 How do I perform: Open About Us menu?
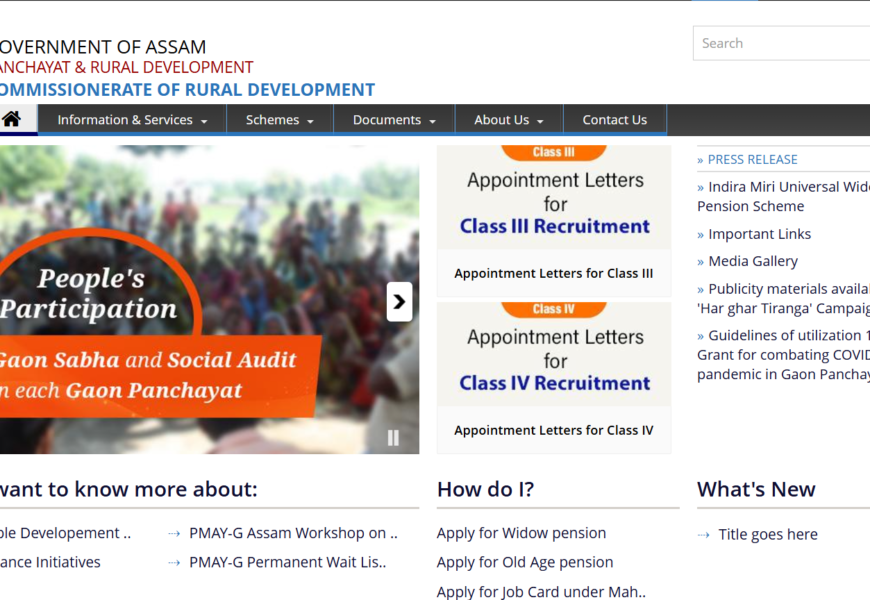(x=509, y=120)
